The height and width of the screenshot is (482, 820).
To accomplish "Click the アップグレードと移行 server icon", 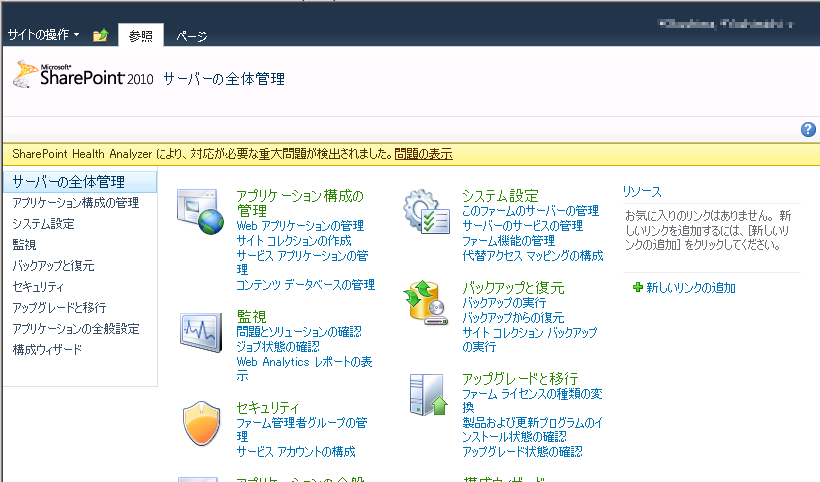I will tap(428, 395).
